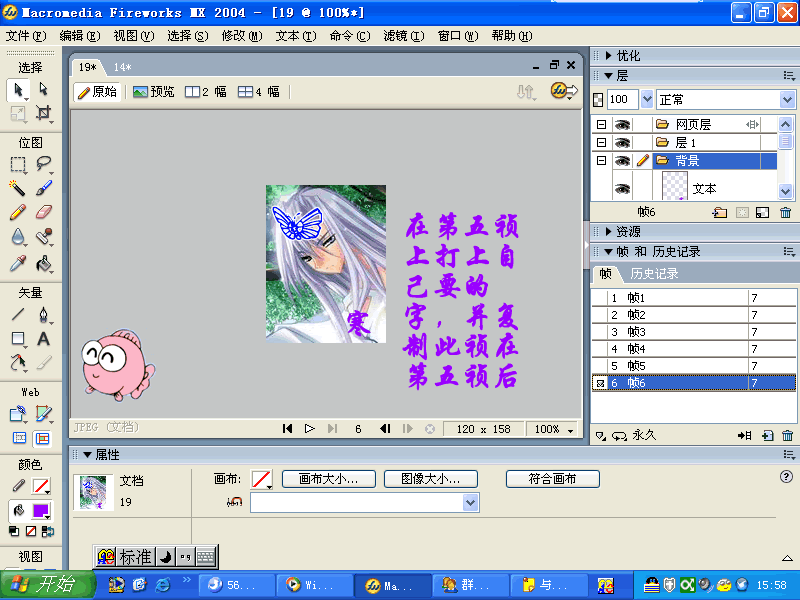This screenshot has width=800, height=600.
Task: Click the Show Slices and Hotspots icon
Action: click(42, 438)
